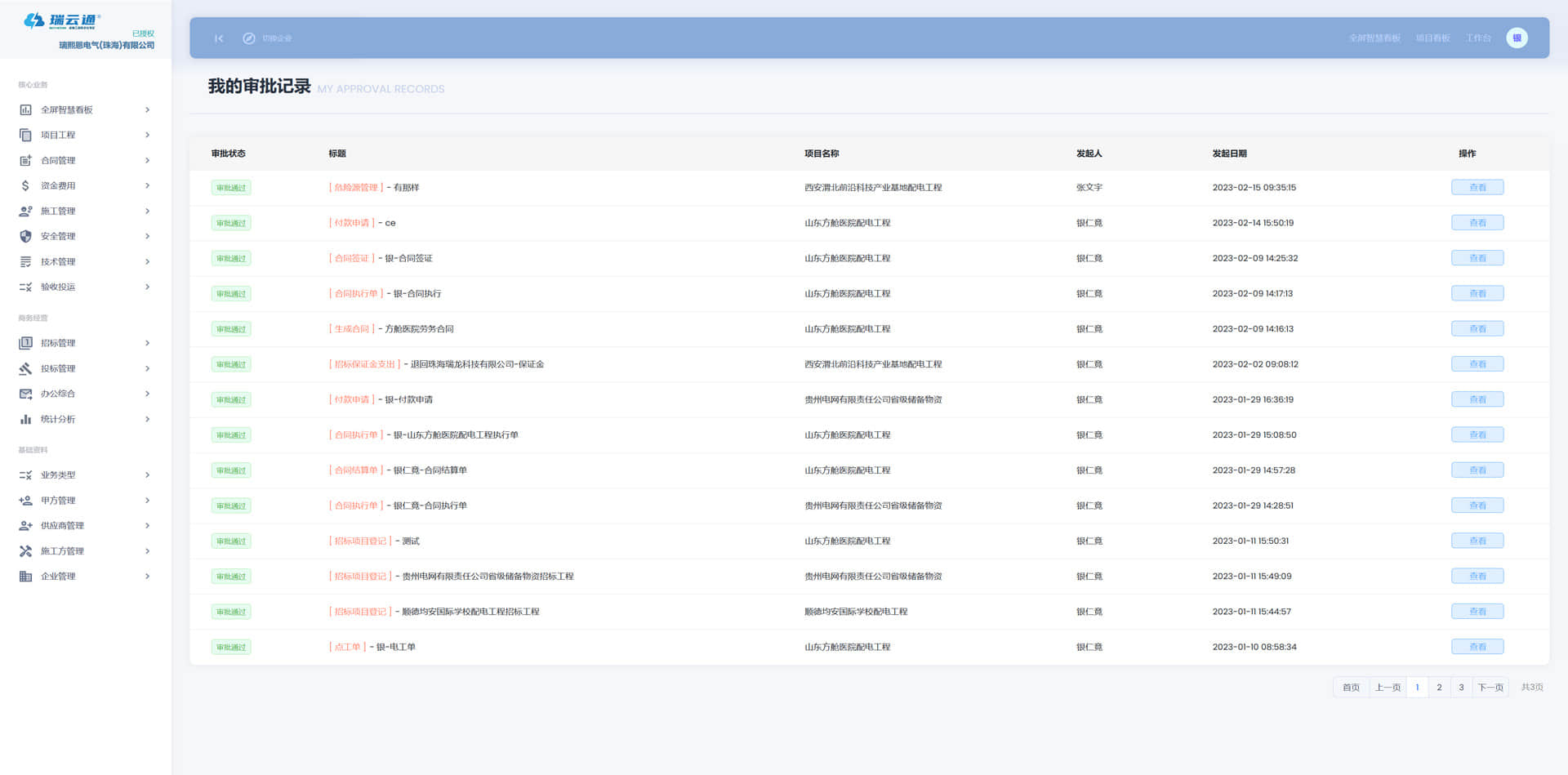Expand the 供应商管理 menu chevron
Viewport: 1568px width, 775px height.
pos(147,526)
